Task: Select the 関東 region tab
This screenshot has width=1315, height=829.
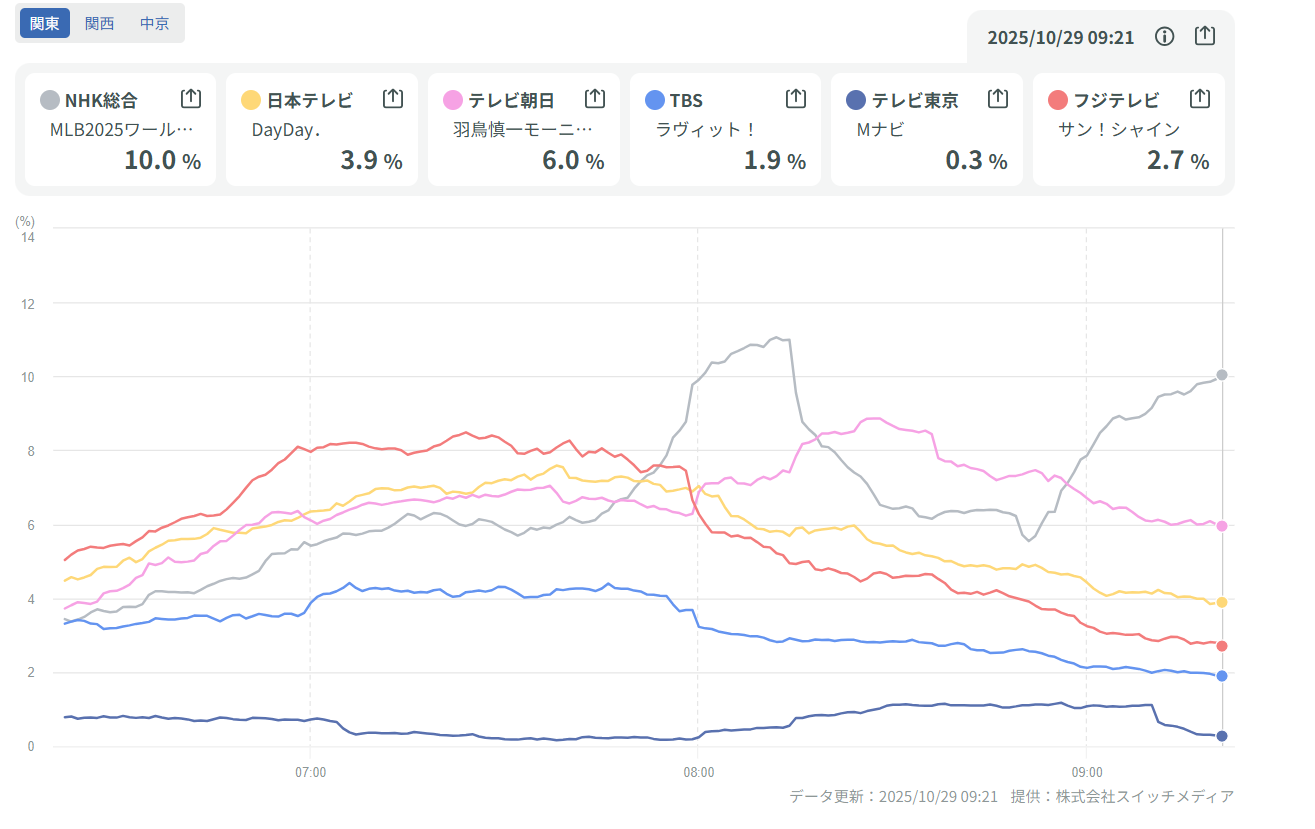Action: click(x=45, y=23)
